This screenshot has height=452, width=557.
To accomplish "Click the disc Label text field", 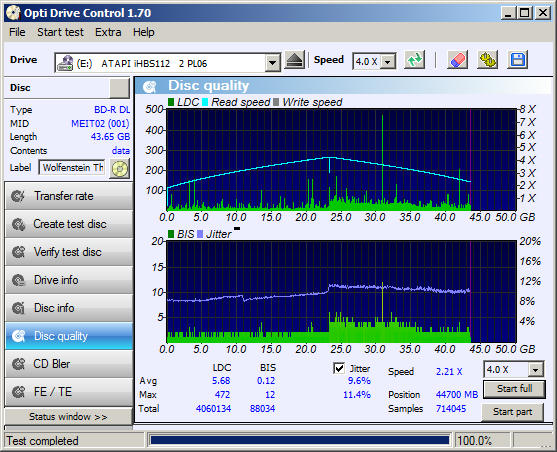I will point(72,167).
